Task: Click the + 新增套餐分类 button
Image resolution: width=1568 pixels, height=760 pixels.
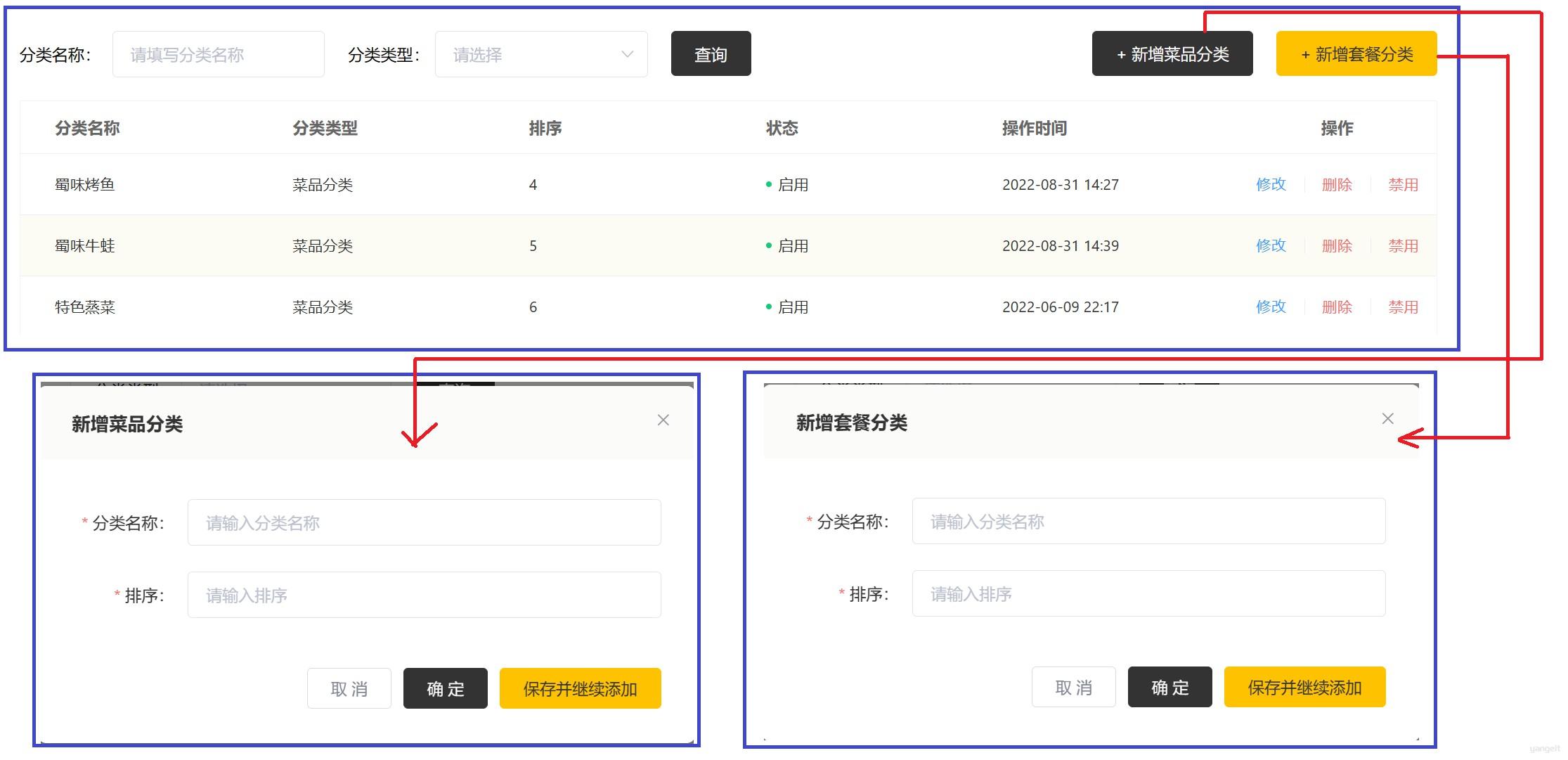Action: (x=1356, y=54)
